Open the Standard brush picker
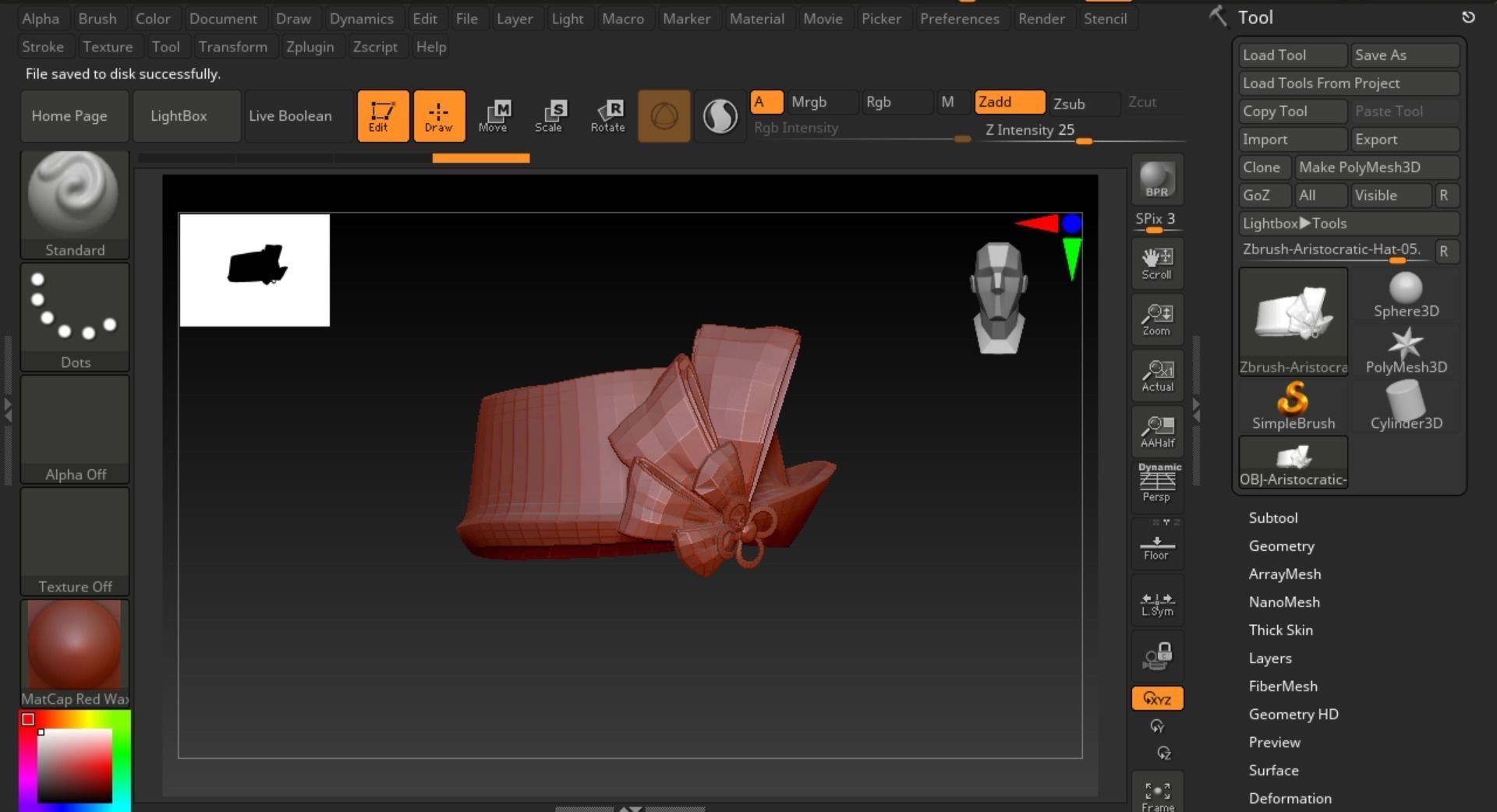1497x812 pixels. pyautogui.click(x=75, y=205)
